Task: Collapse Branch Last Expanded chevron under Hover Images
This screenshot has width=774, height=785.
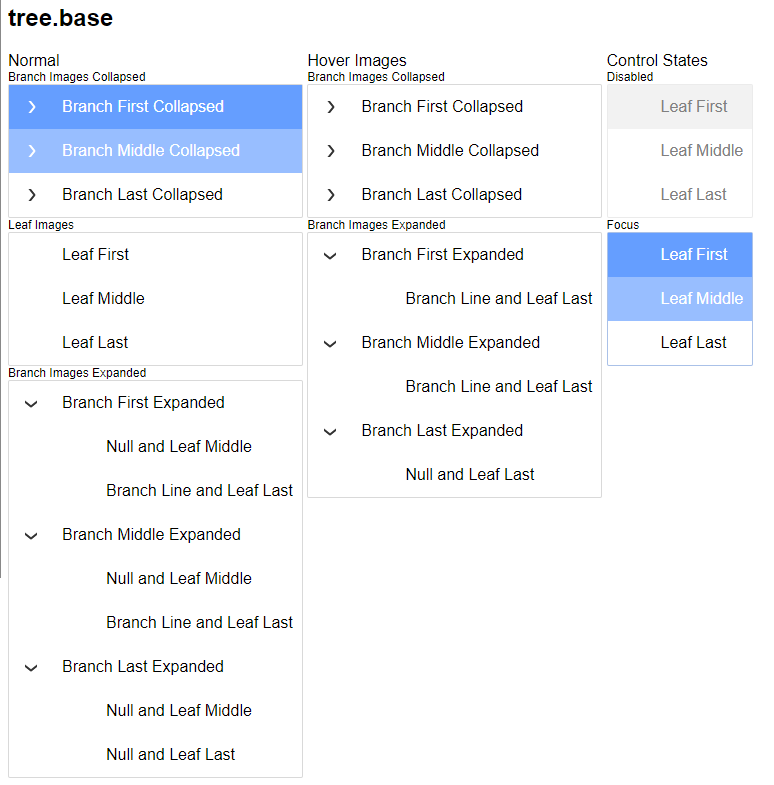Action: (330, 432)
